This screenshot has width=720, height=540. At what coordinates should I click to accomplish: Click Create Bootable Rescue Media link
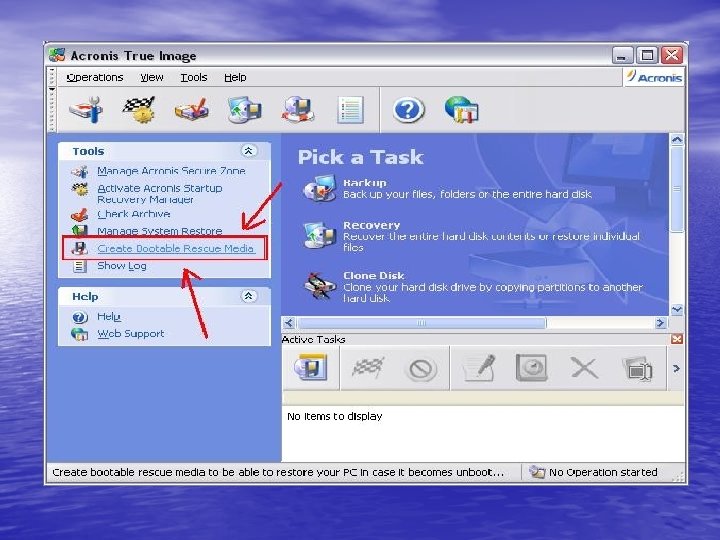(175, 248)
